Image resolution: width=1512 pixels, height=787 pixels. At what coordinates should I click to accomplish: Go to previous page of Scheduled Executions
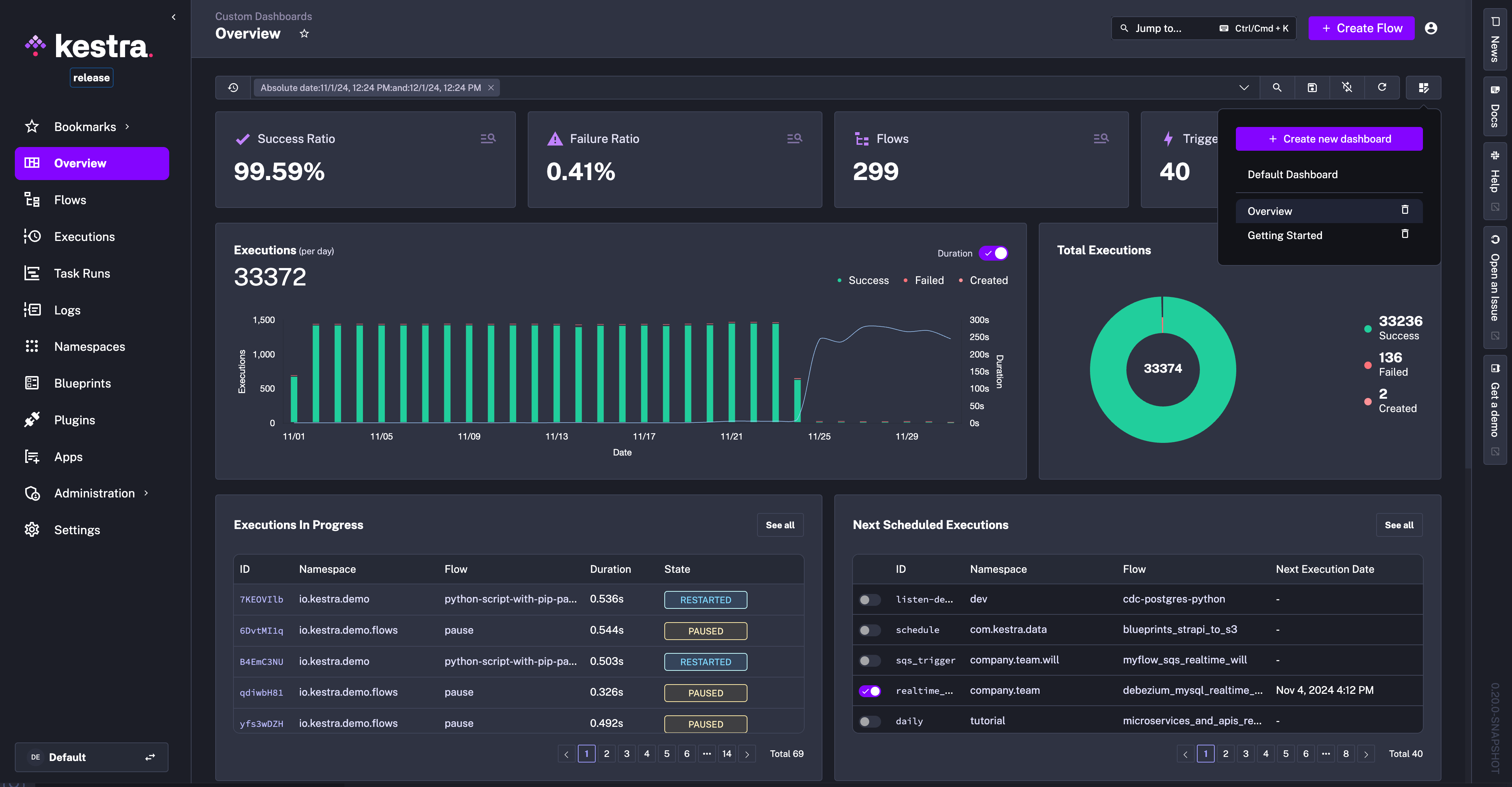tap(1185, 754)
